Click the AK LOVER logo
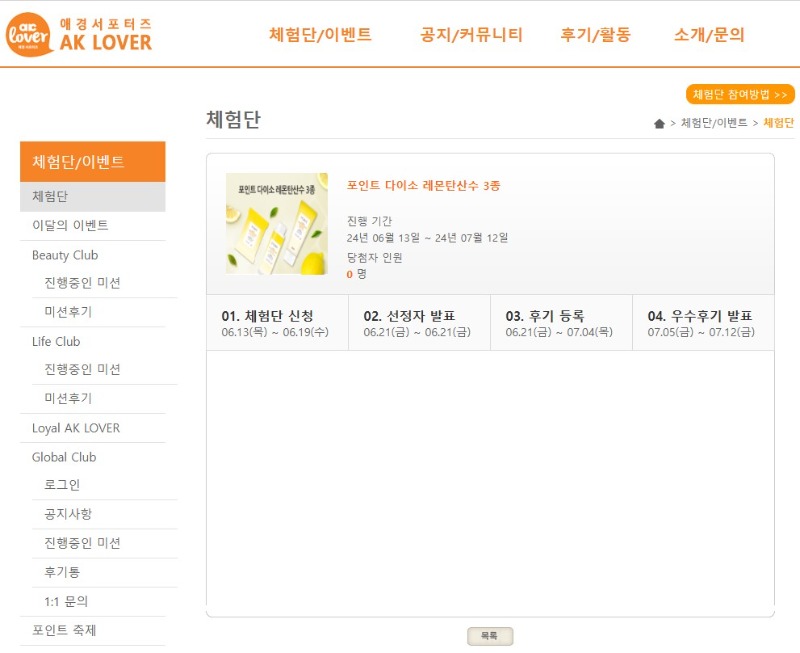Screen dimensions: 800x653 (x=79, y=35)
